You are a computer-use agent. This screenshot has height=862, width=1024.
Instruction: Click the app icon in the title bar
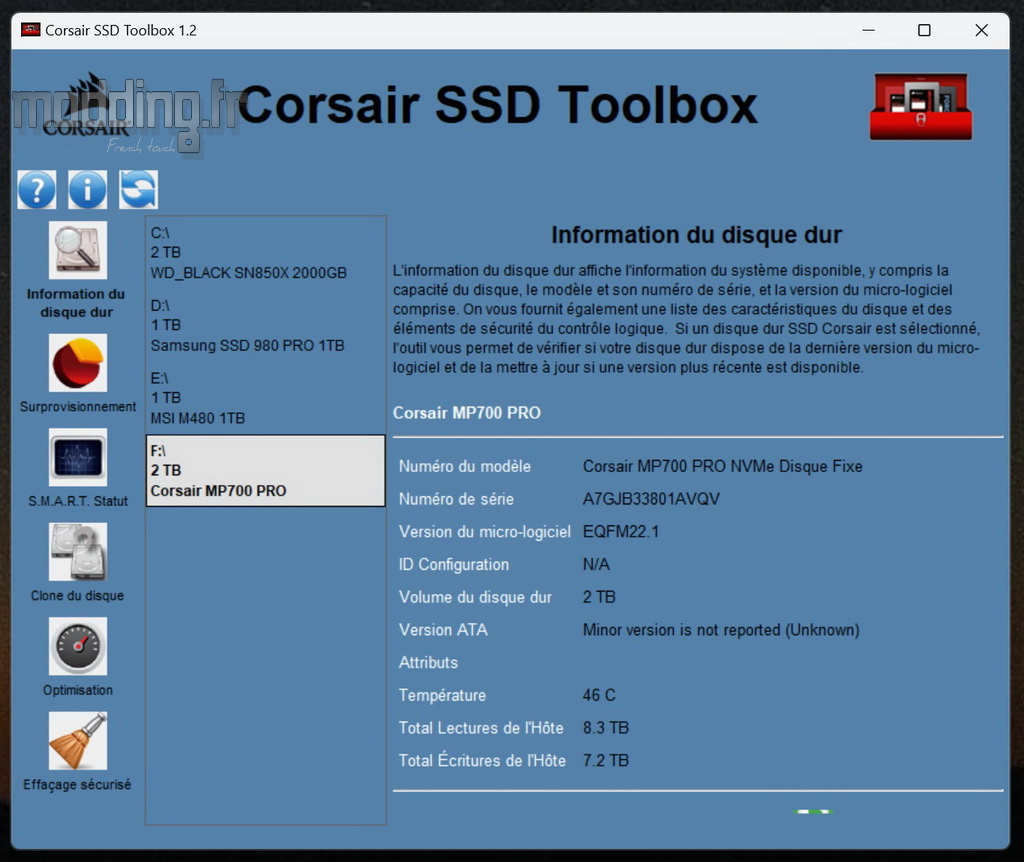click(31, 30)
